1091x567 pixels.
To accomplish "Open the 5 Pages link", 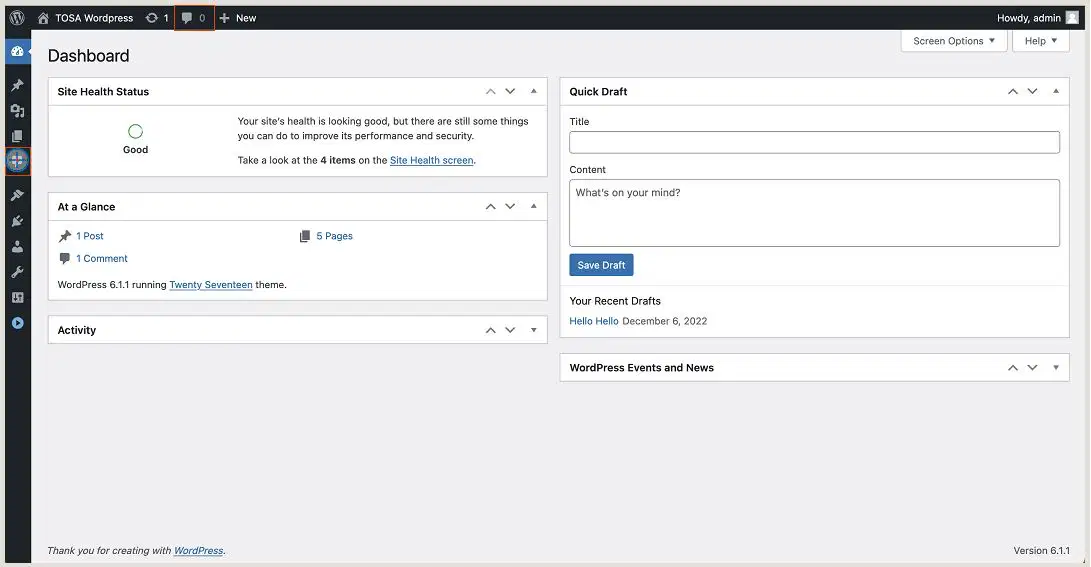I will click(335, 236).
